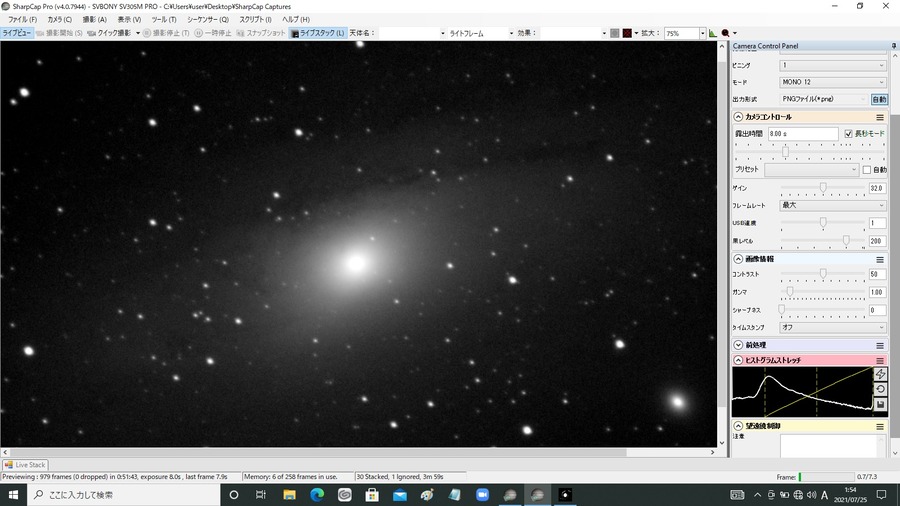Open the フレームレート dropdown showing 最大

833,205
